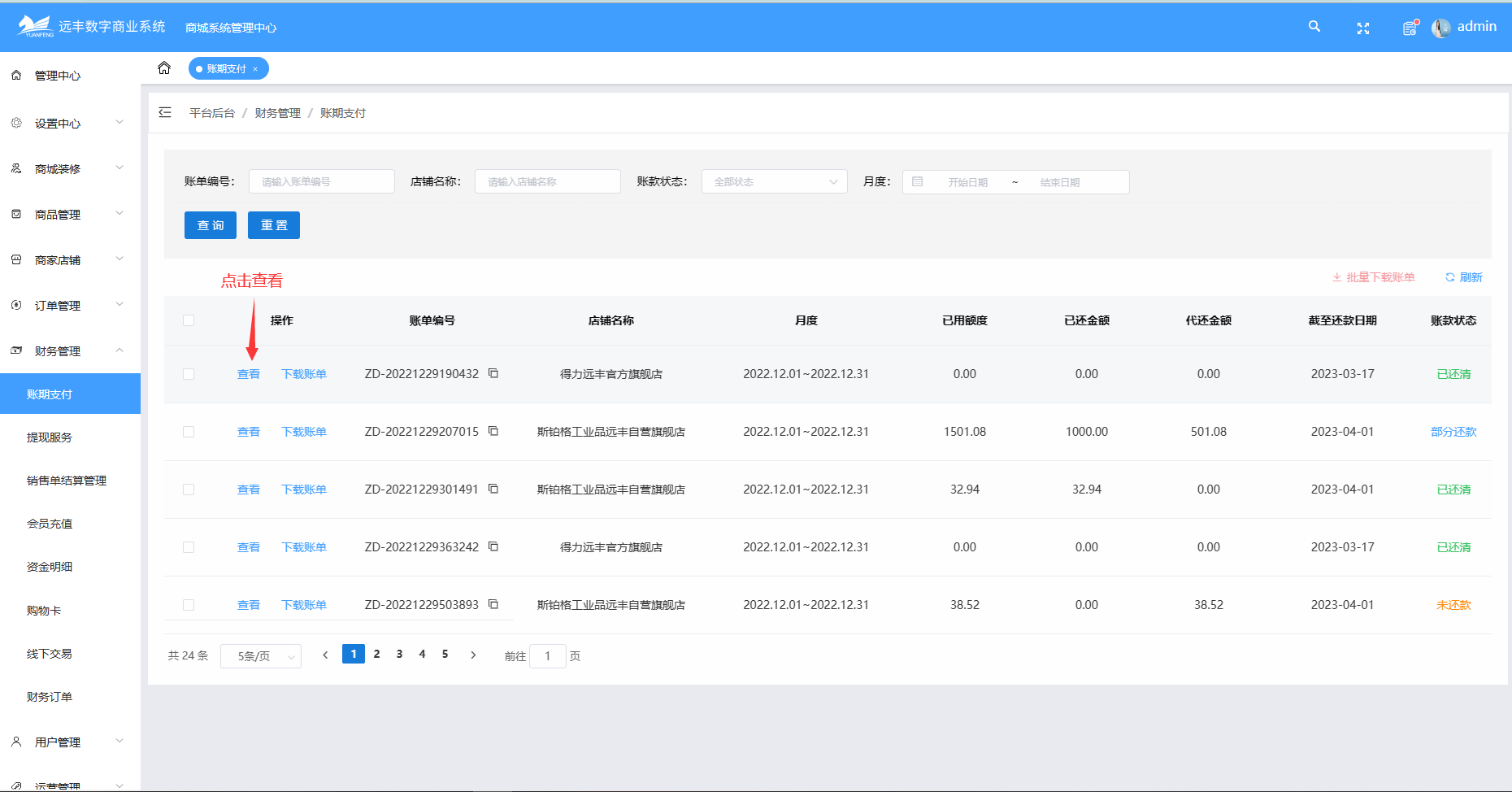
Task: Go to page 5 of results
Action: (445, 654)
